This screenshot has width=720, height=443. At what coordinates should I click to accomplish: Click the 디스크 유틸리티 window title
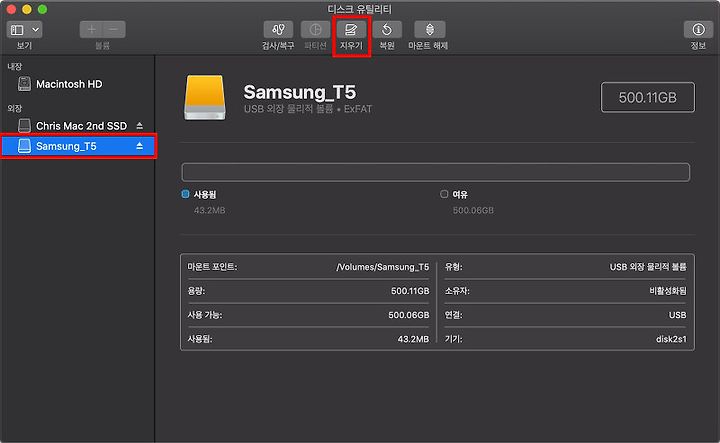pyautogui.click(x=360, y=9)
